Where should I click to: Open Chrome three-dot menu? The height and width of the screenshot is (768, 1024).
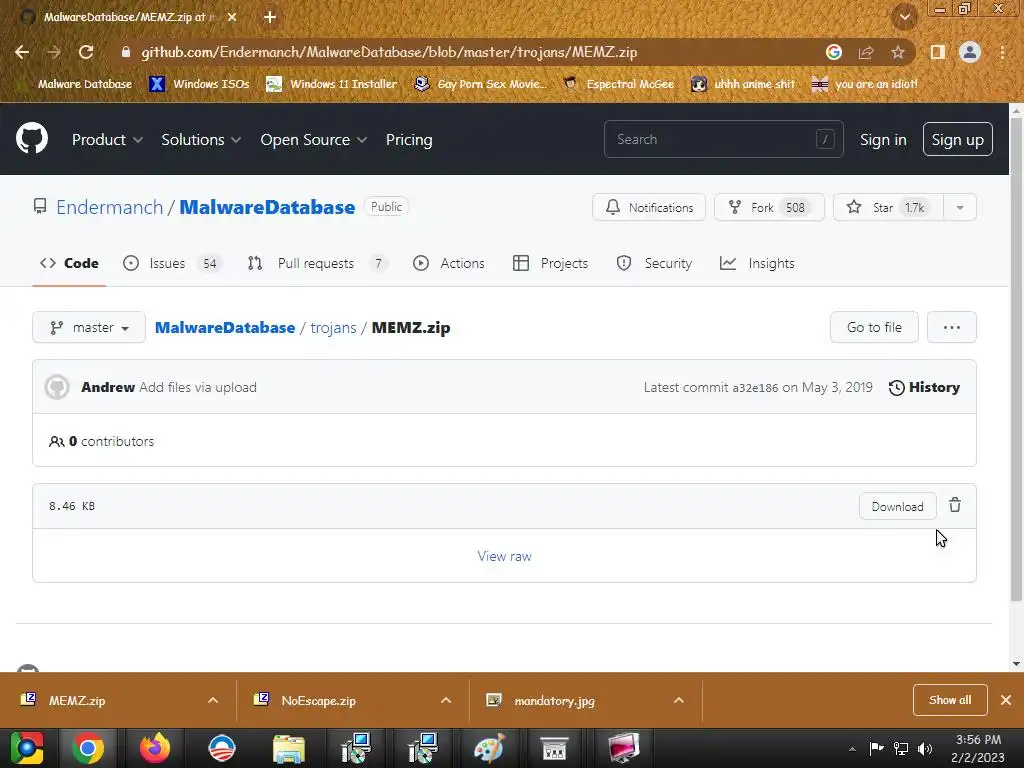coord(1002,52)
